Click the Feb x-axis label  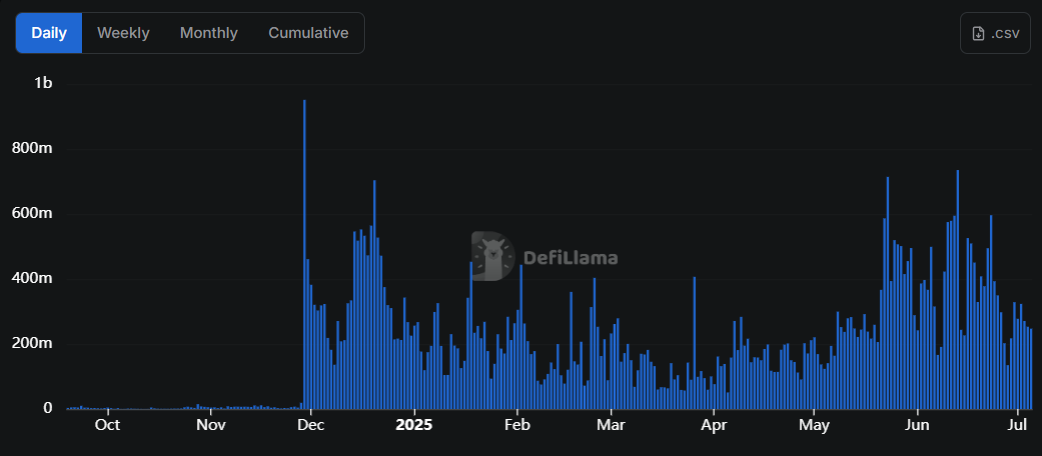coord(517,425)
